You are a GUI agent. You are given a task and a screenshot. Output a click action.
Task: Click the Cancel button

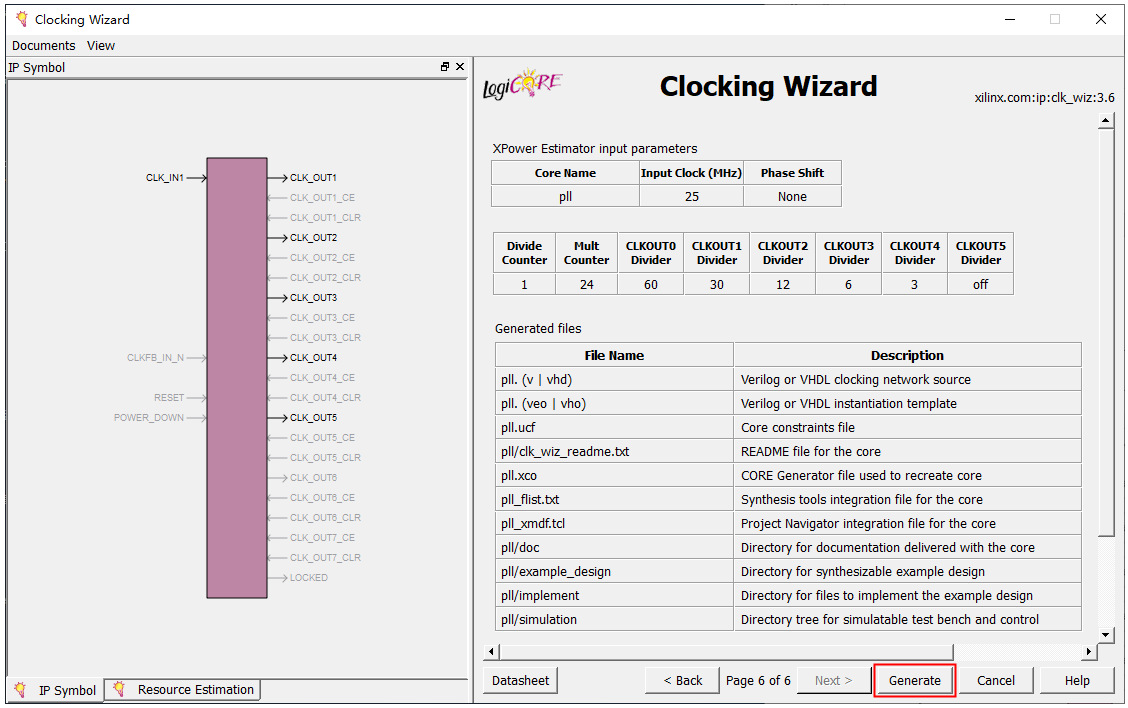pyautogui.click(x=995, y=680)
